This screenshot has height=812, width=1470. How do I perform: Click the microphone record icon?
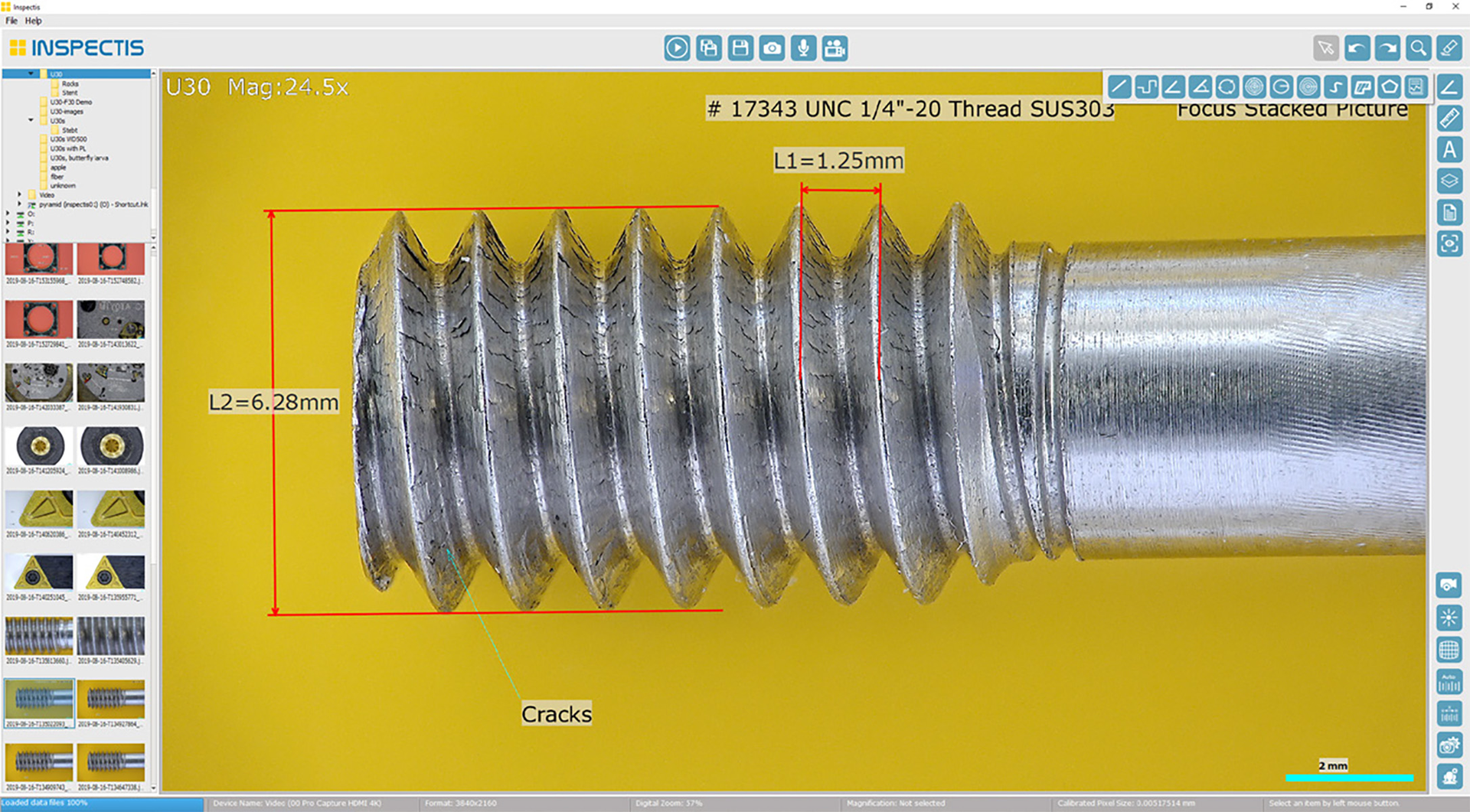803,48
